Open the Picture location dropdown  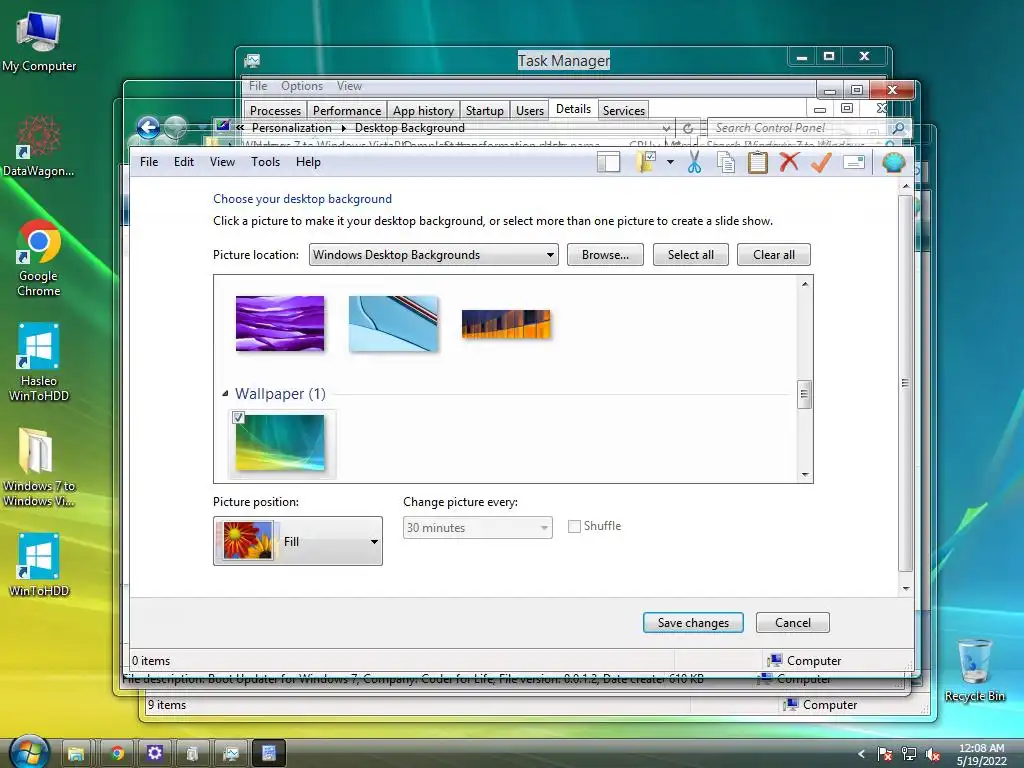tap(434, 255)
